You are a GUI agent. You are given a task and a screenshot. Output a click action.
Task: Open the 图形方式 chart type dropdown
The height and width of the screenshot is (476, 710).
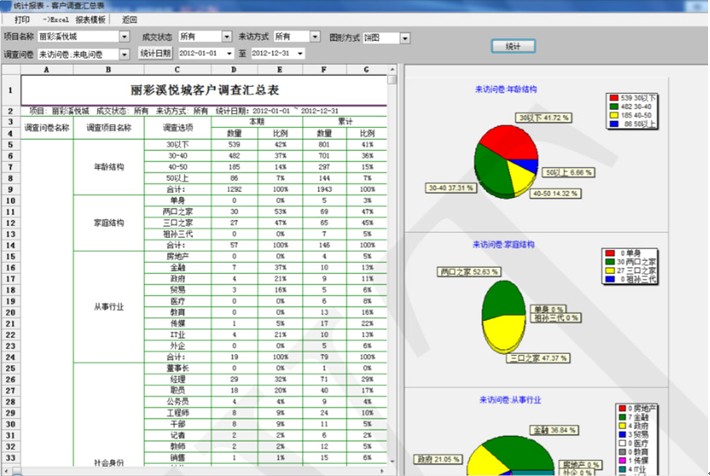pyautogui.click(x=405, y=38)
